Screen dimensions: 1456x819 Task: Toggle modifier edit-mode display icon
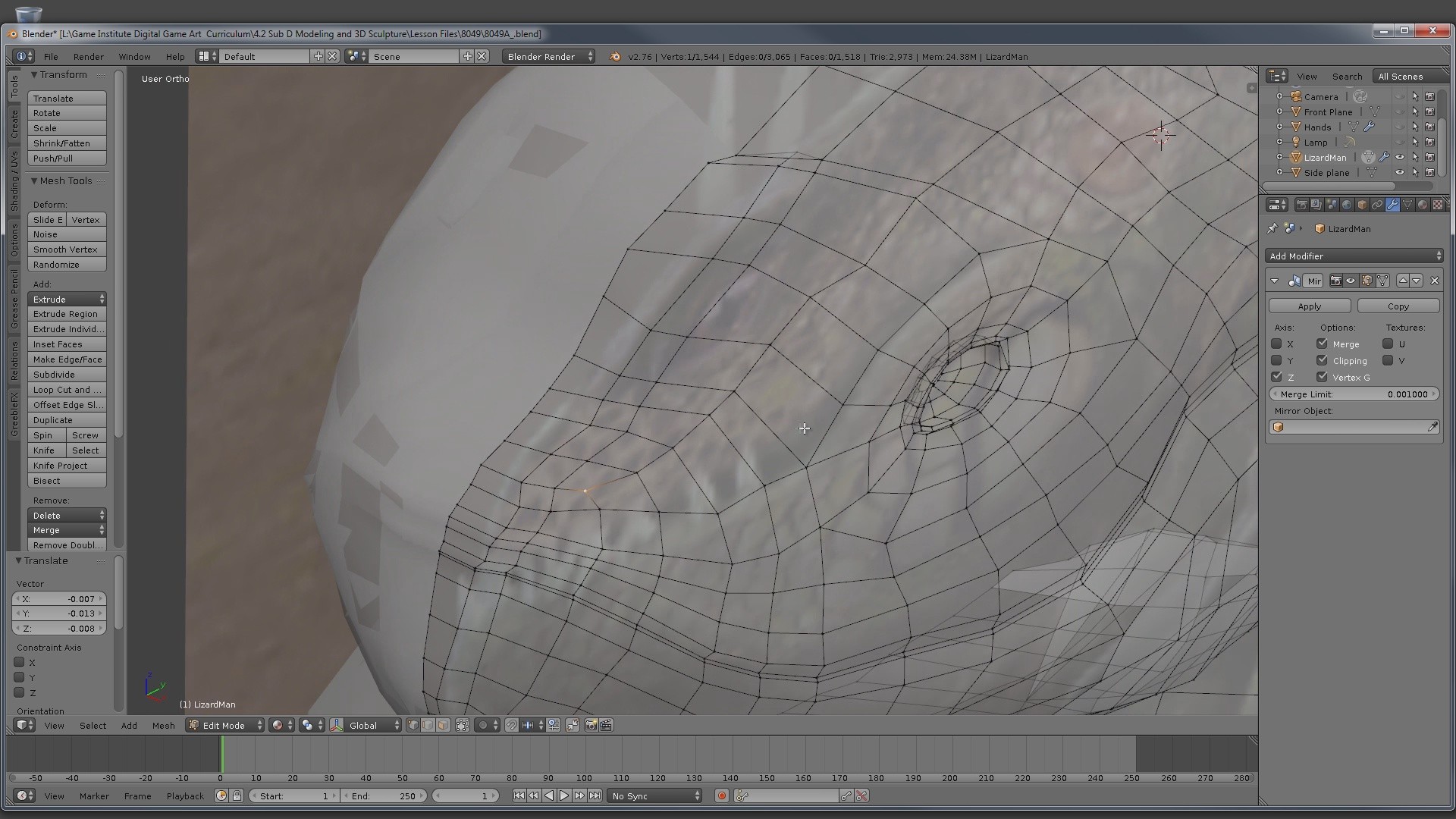coord(1367,281)
